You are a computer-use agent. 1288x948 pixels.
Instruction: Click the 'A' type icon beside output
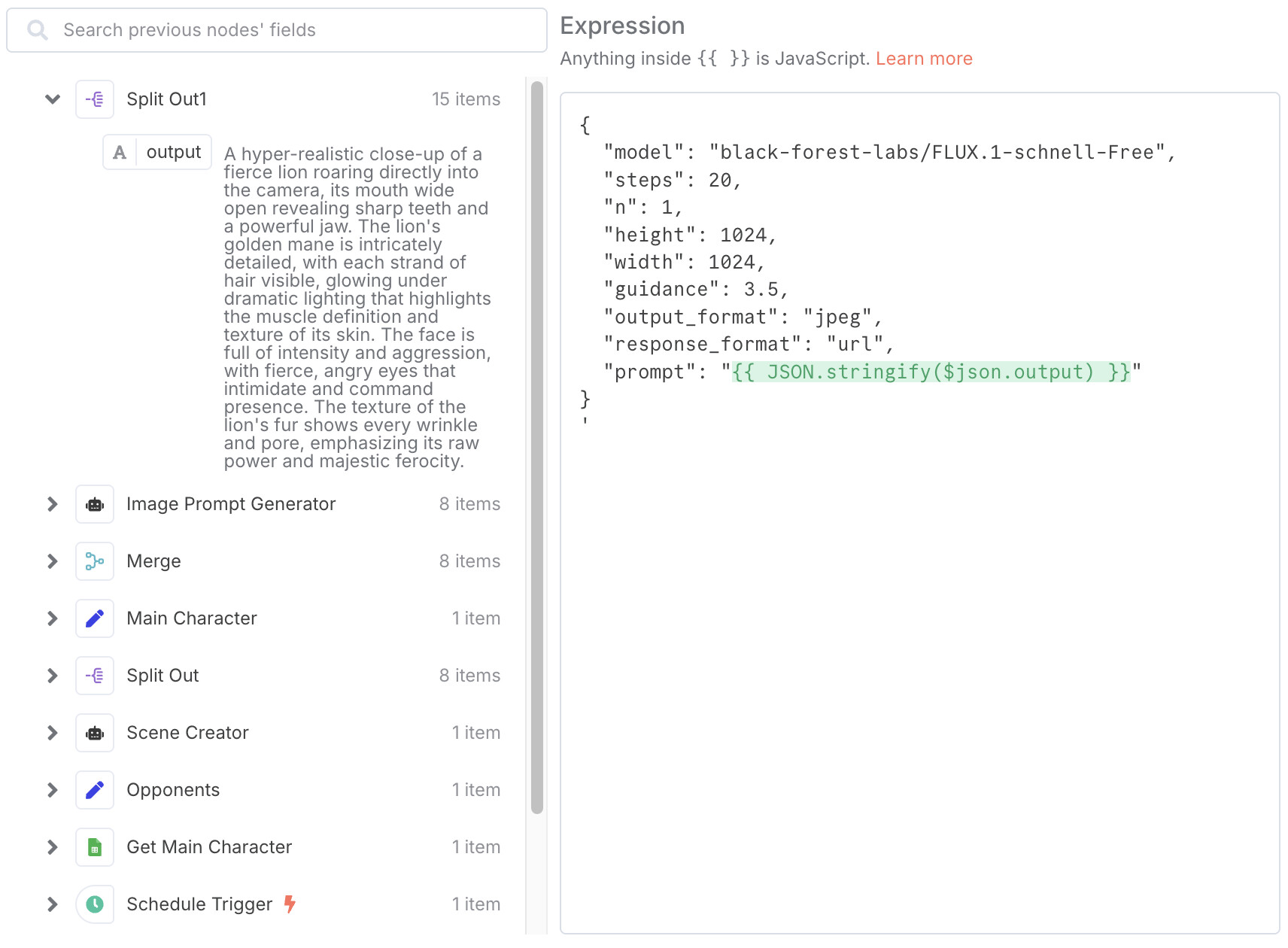coord(119,152)
